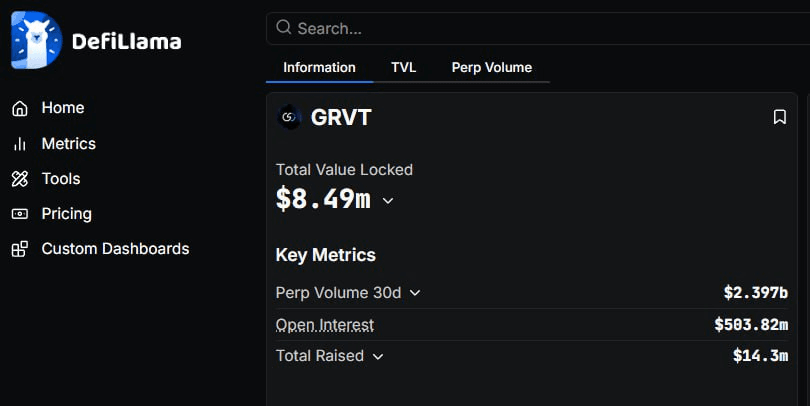Expand the $8.49m TVL breakdown chevron

388,201
